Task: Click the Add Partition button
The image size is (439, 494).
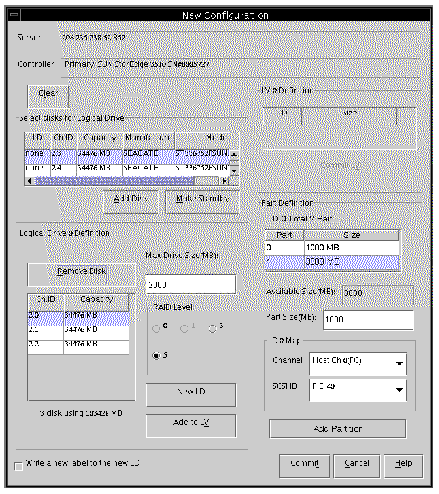Action: 337,429
